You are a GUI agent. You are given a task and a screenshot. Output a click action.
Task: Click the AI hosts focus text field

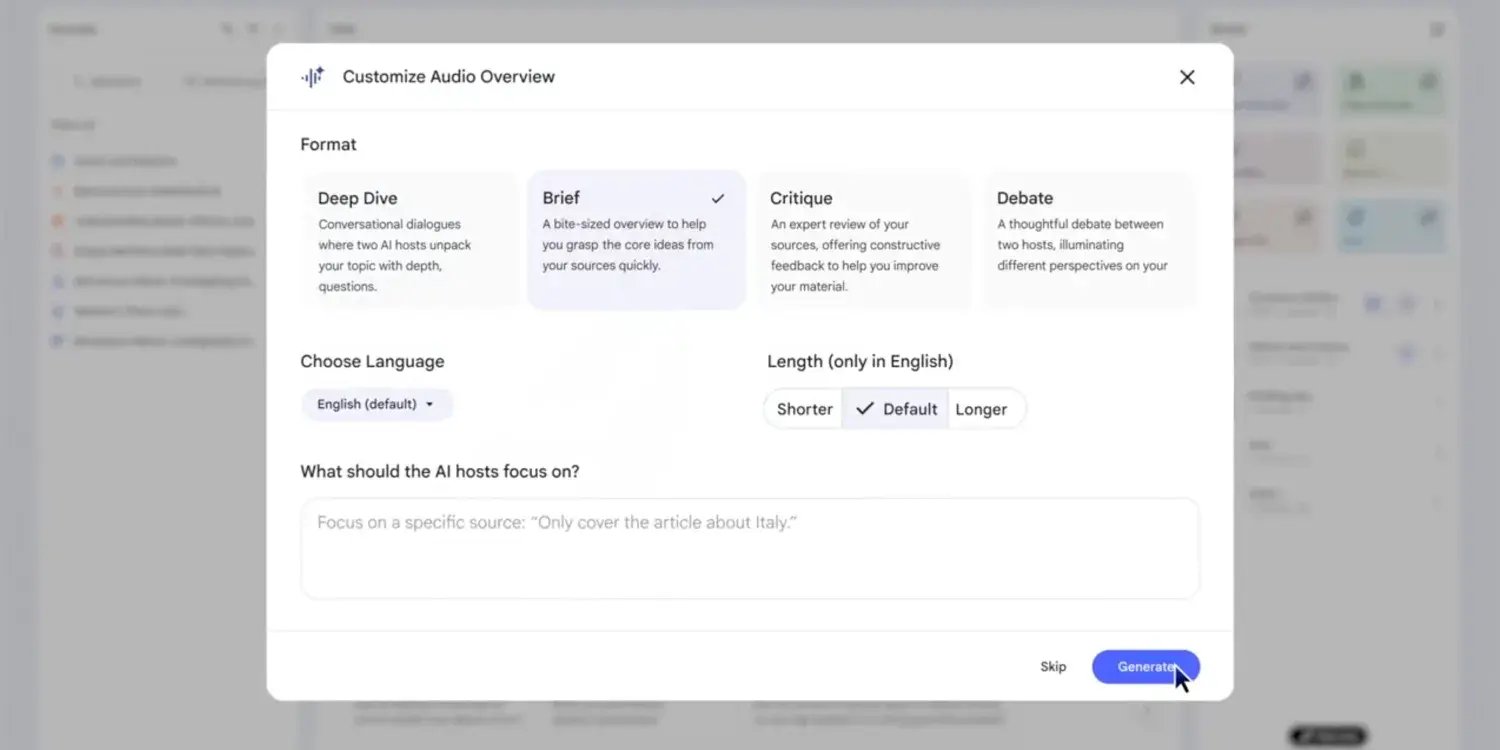click(x=750, y=547)
